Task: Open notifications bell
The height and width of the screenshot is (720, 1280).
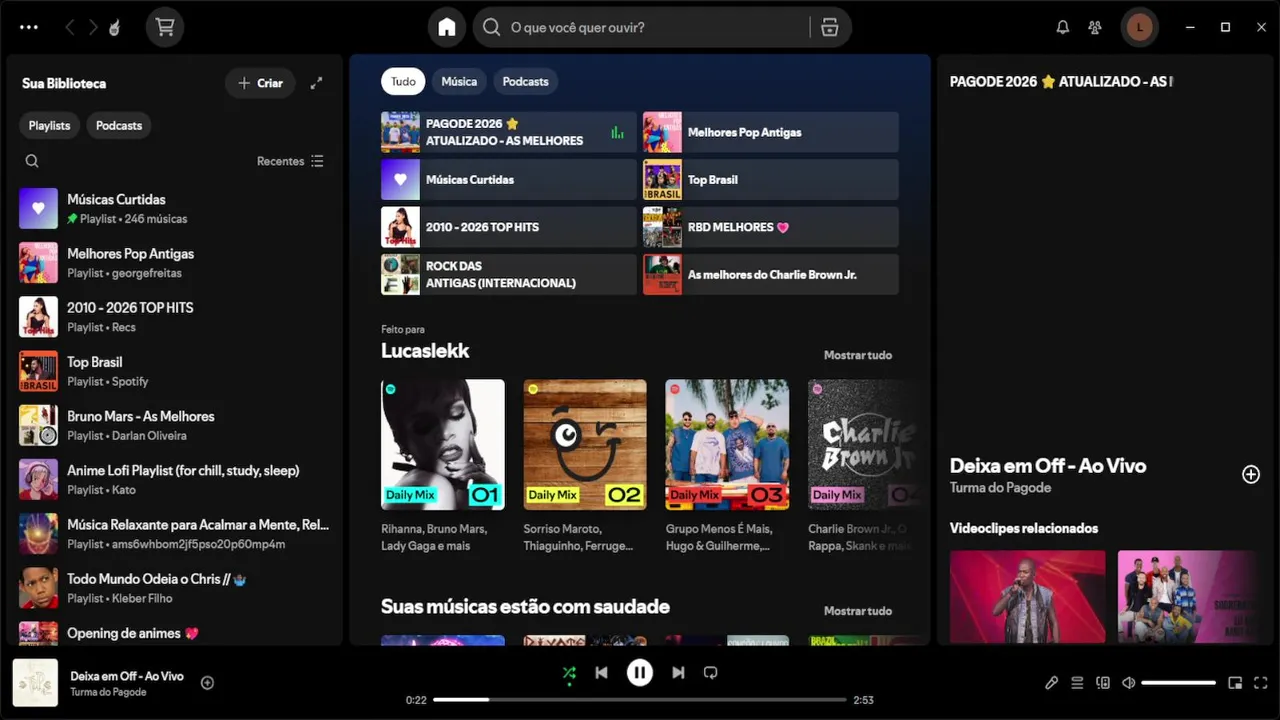Action: 1063,27
